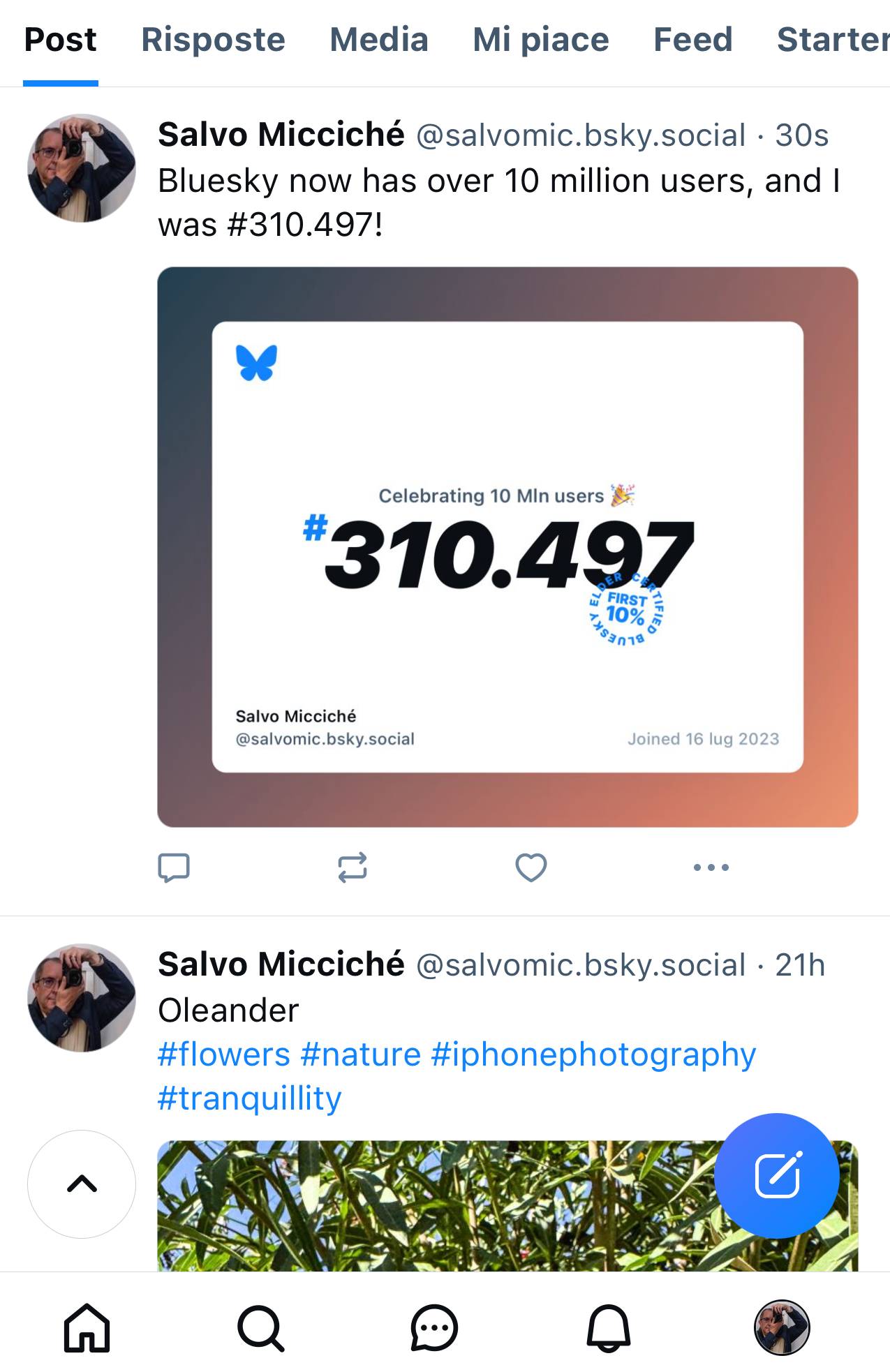Open the #iphonephotography hashtag link
890x1372 pixels.
[593, 1054]
